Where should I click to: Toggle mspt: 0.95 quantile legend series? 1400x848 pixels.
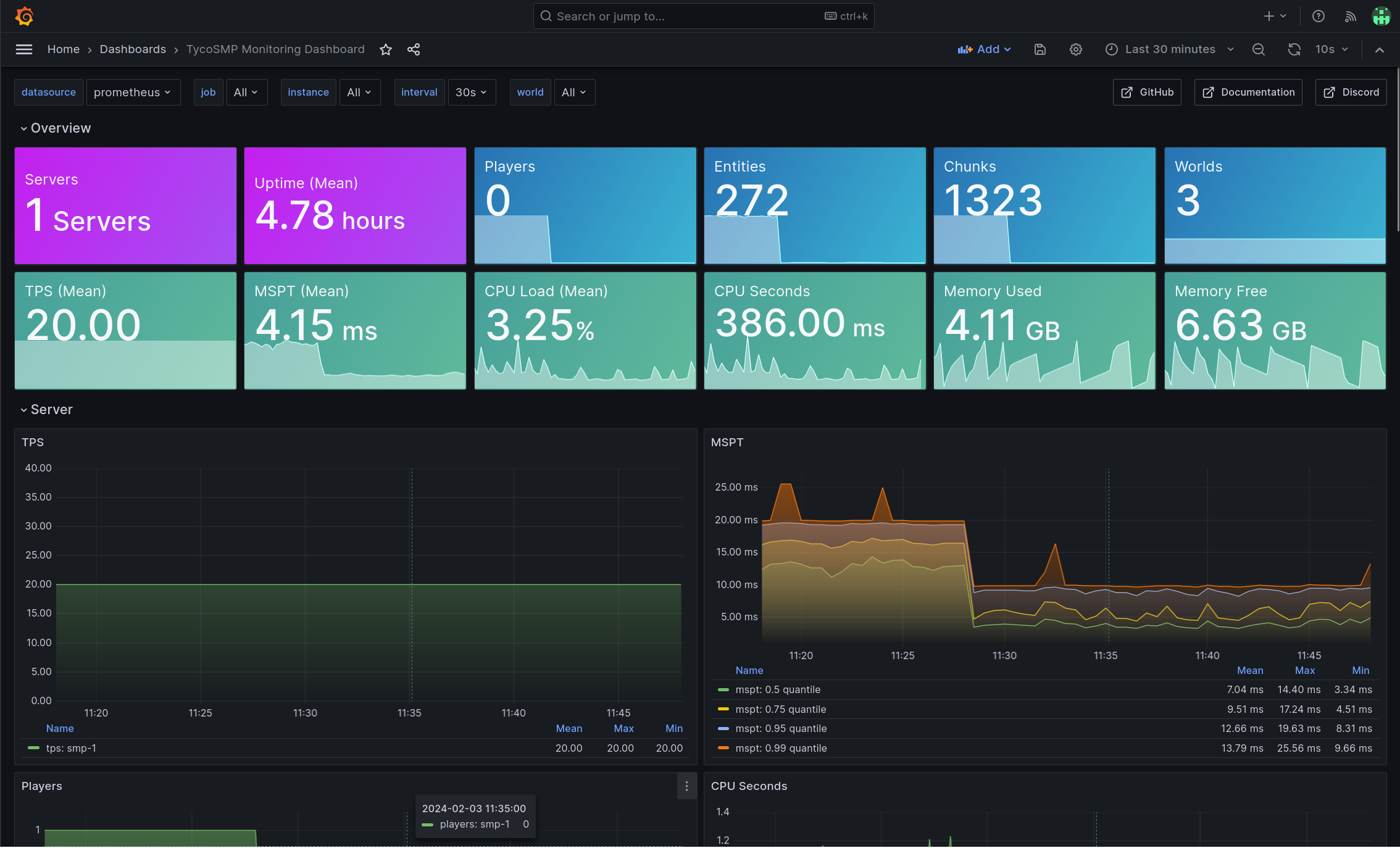click(x=781, y=728)
